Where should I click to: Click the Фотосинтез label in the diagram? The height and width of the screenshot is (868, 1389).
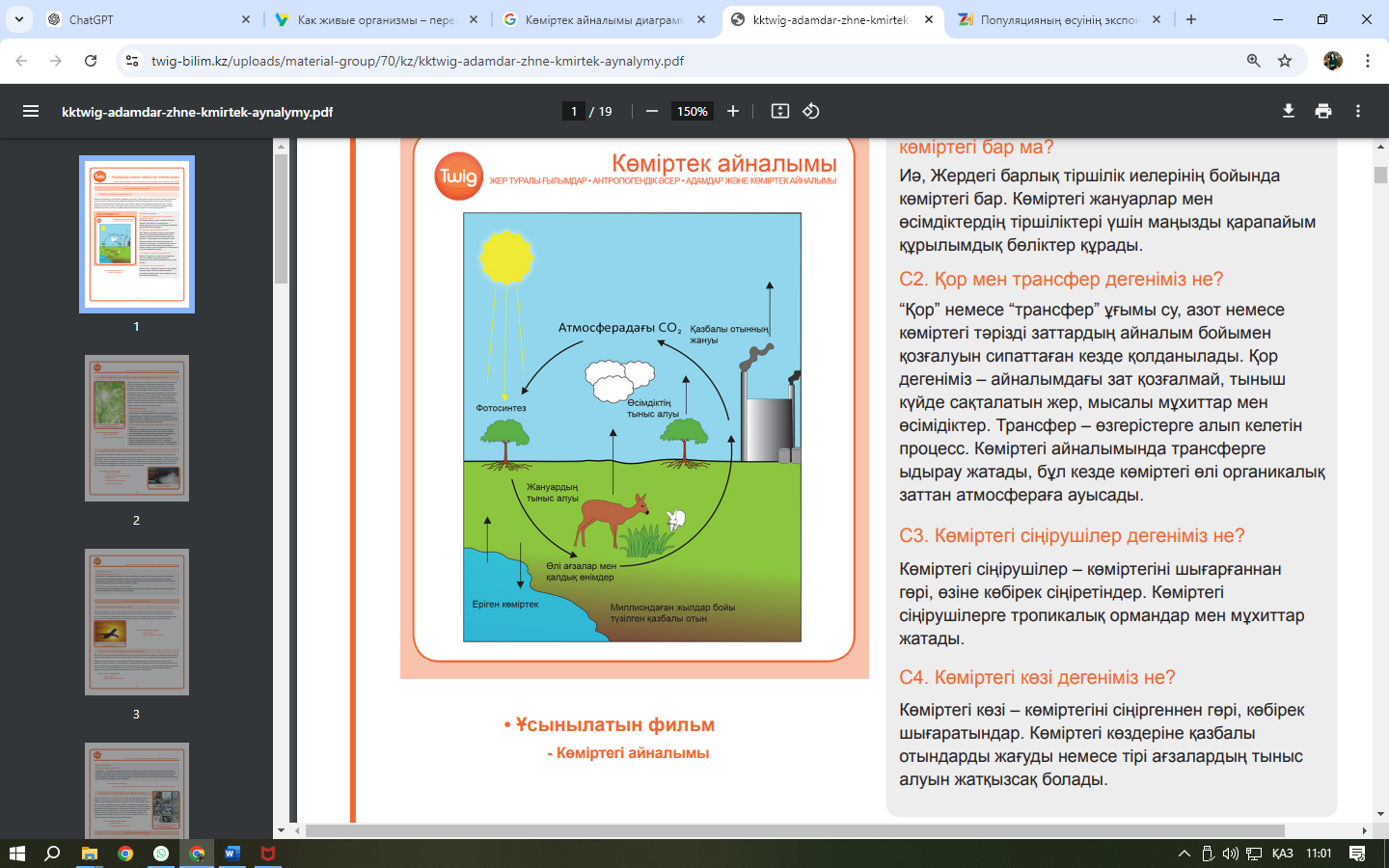(x=501, y=408)
